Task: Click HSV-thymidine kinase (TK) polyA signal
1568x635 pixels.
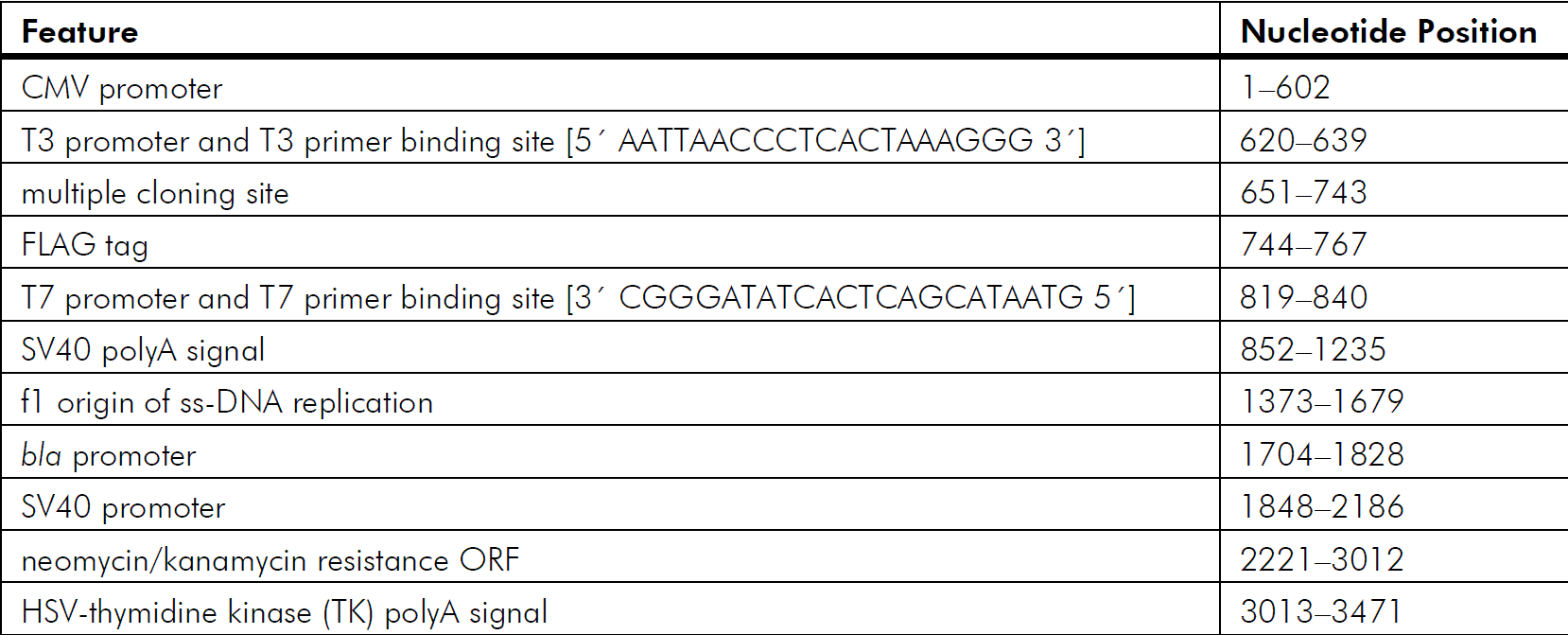Action: (285, 612)
